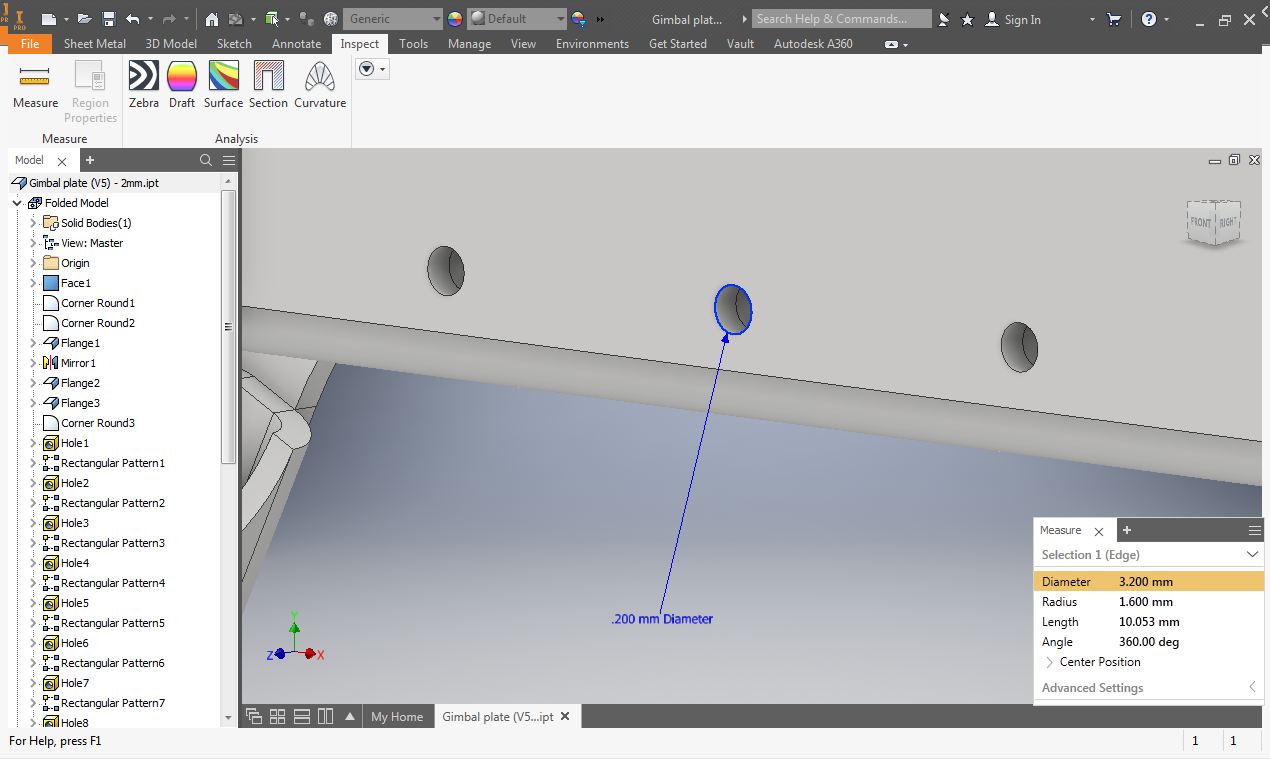This screenshot has width=1270, height=760.
Task: Start Draft analysis
Action: coord(182,85)
